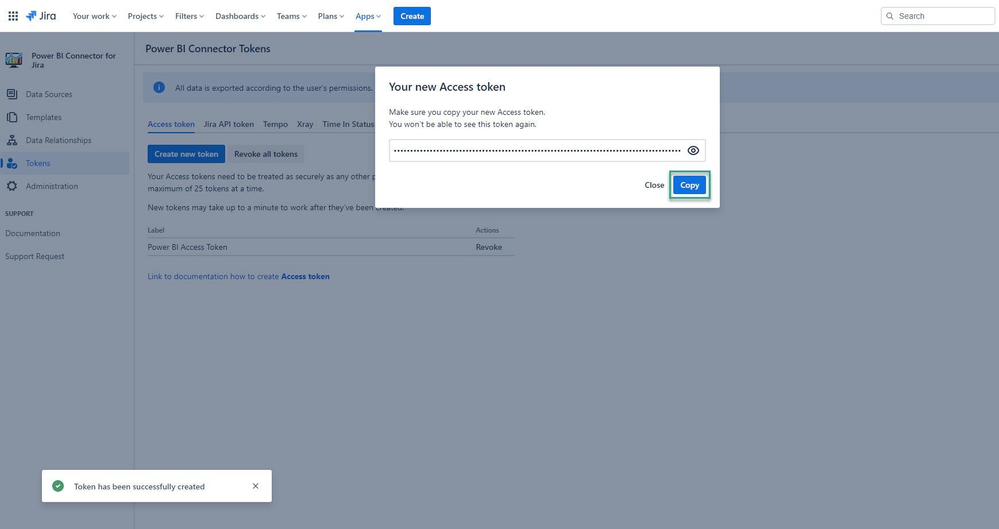Open the Support Request link
Screen dimensions: 999x529
(x=34, y=256)
